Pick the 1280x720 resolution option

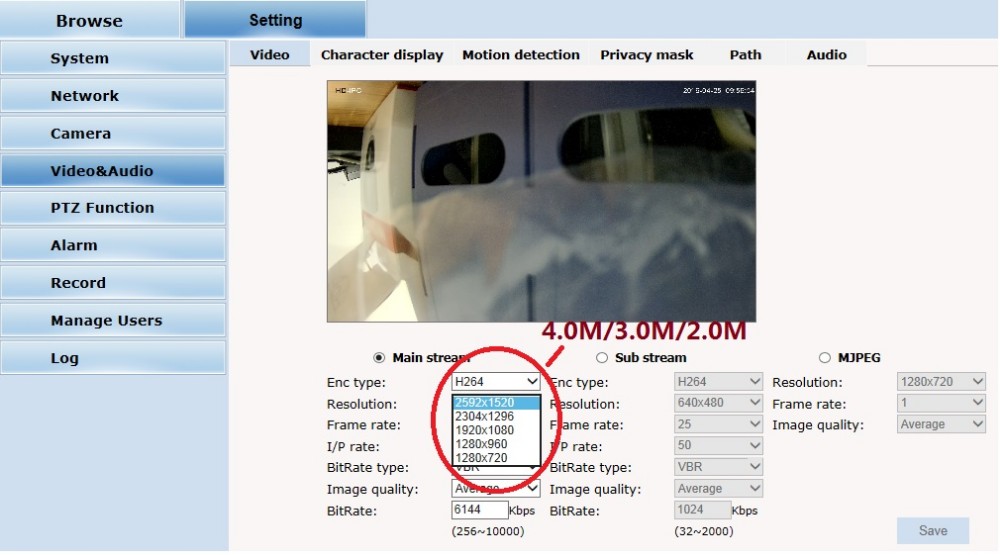(482, 458)
